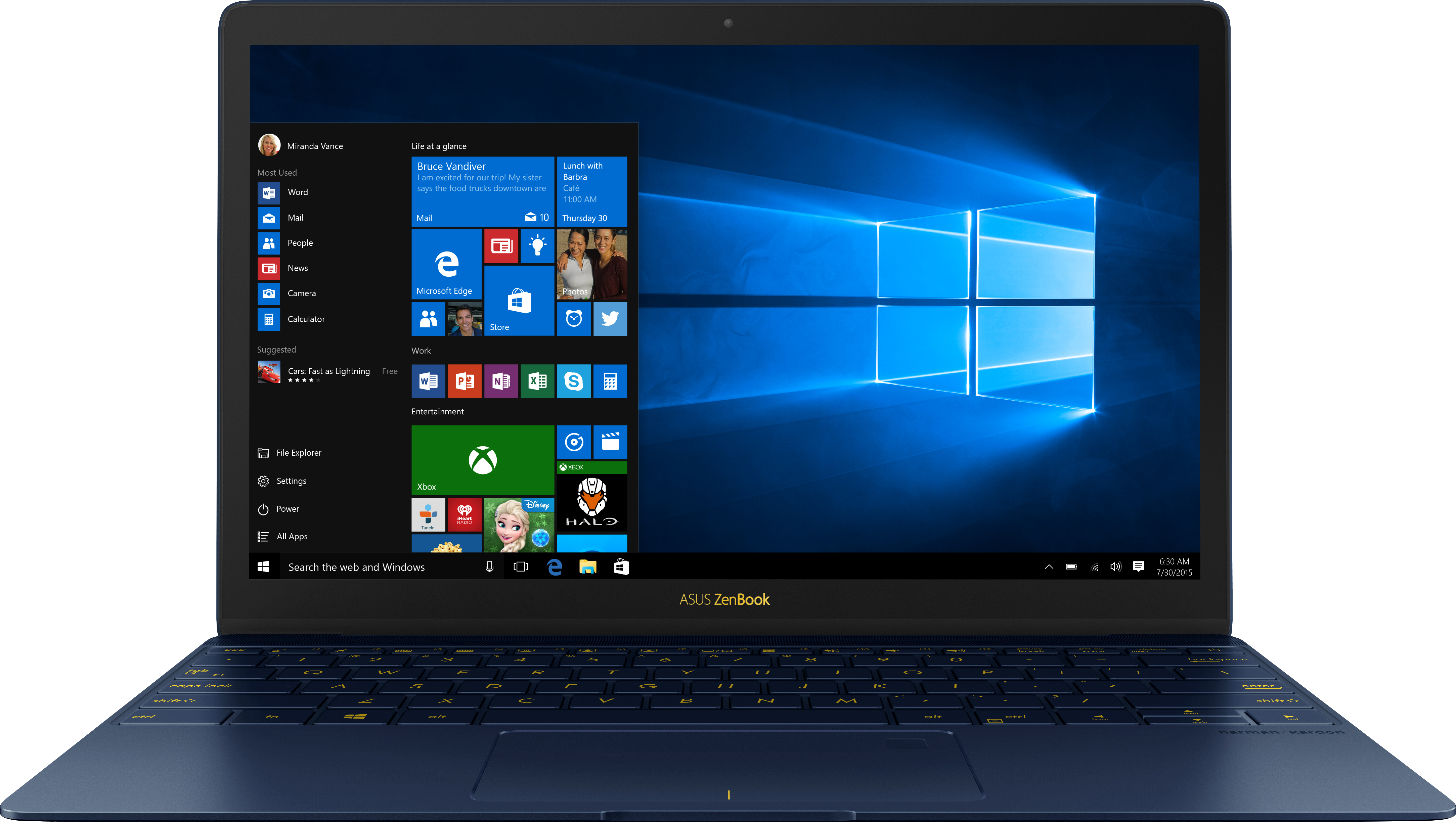Open Mail in the Most Used list
Viewport: 1456px width, 822px height.
click(280, 218)
